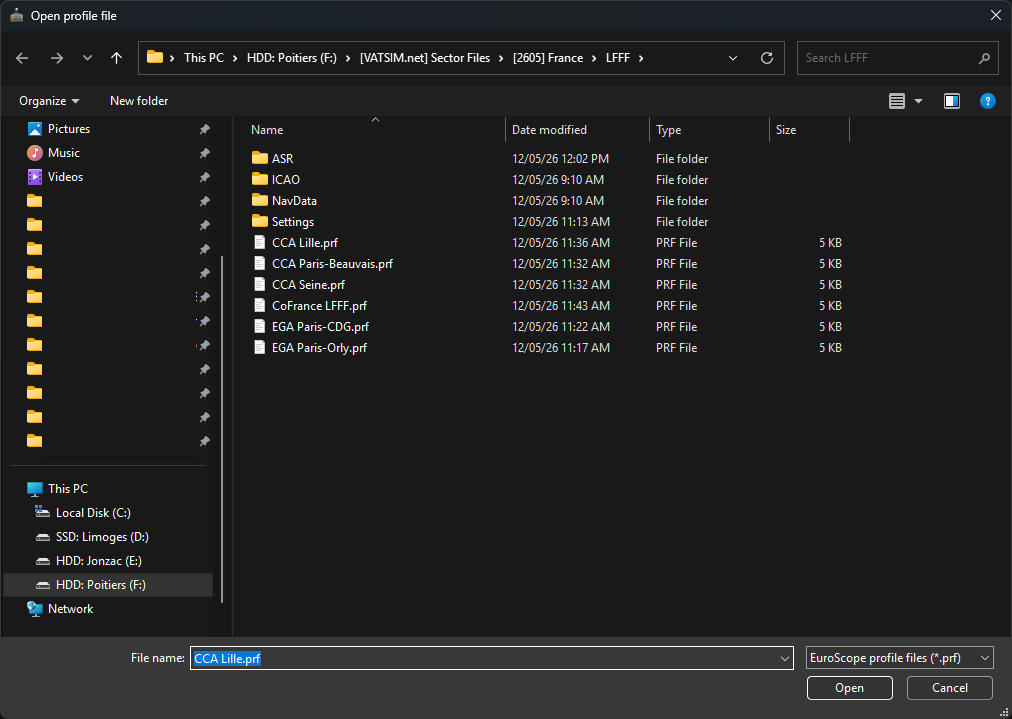
Task: Open the Help question mark button
Action: [x=987, y=101]
